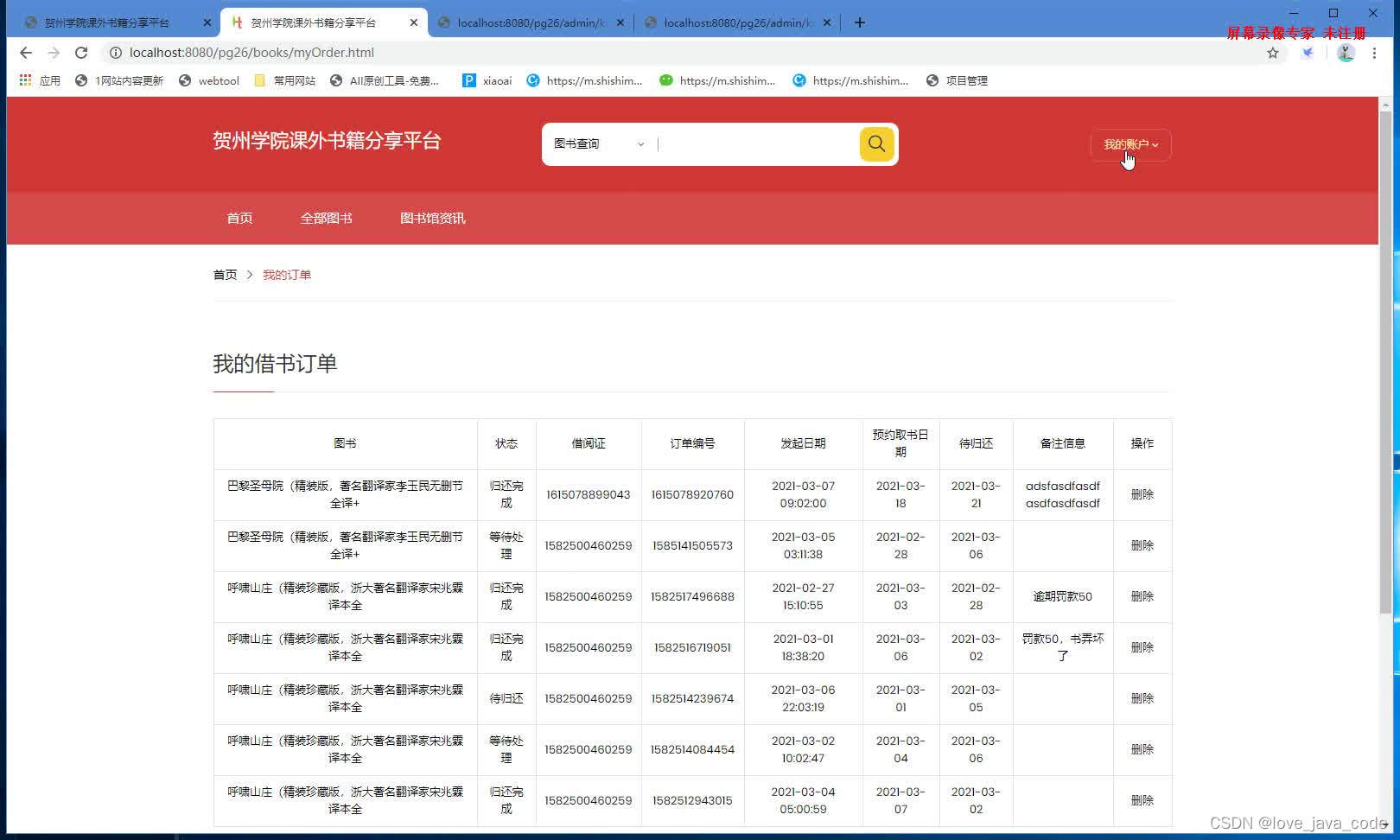
Task: Select the date 2021-03-06 22:03:19 cell
Action: tap(803, 698)
